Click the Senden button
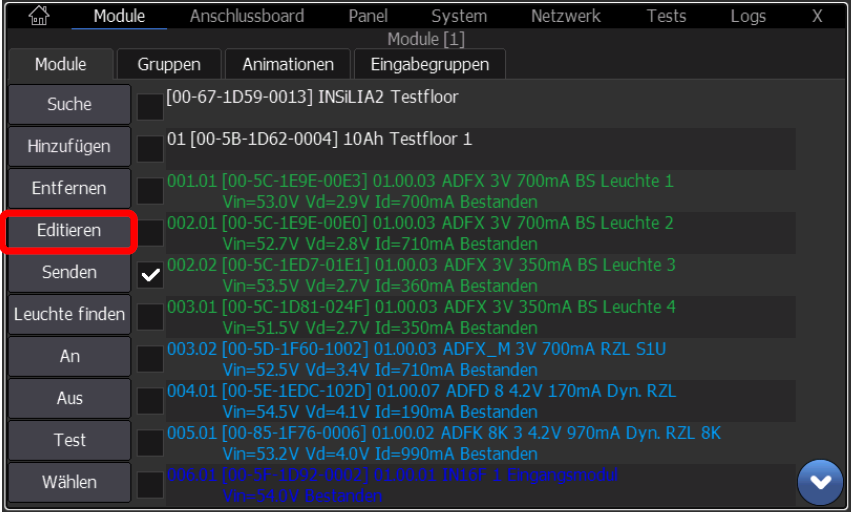 pyautogui.click(x=69, y=272)
